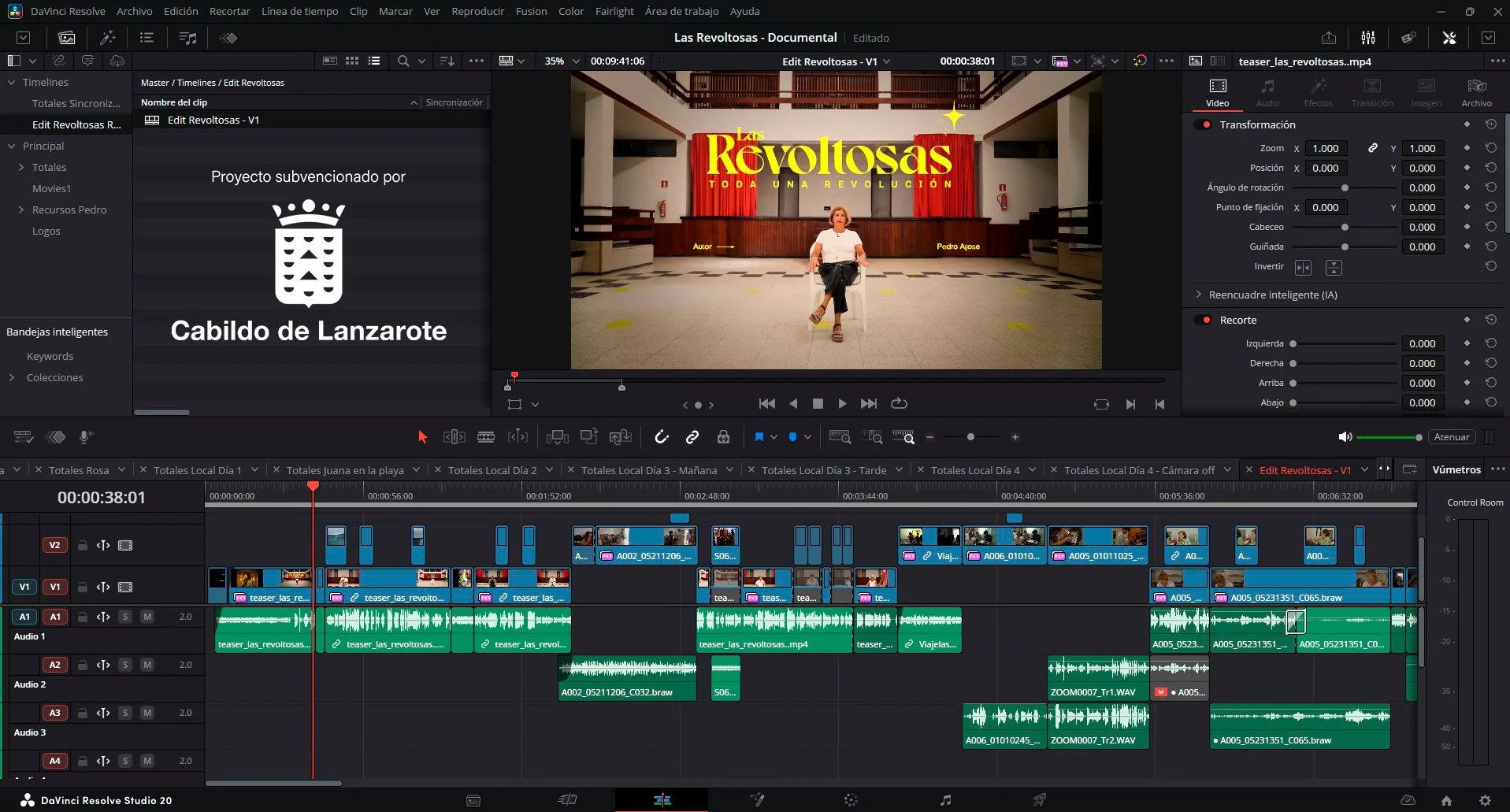Toggle timeline Snapping magnet icon
Screen dimensions: 1510x812
662,437
